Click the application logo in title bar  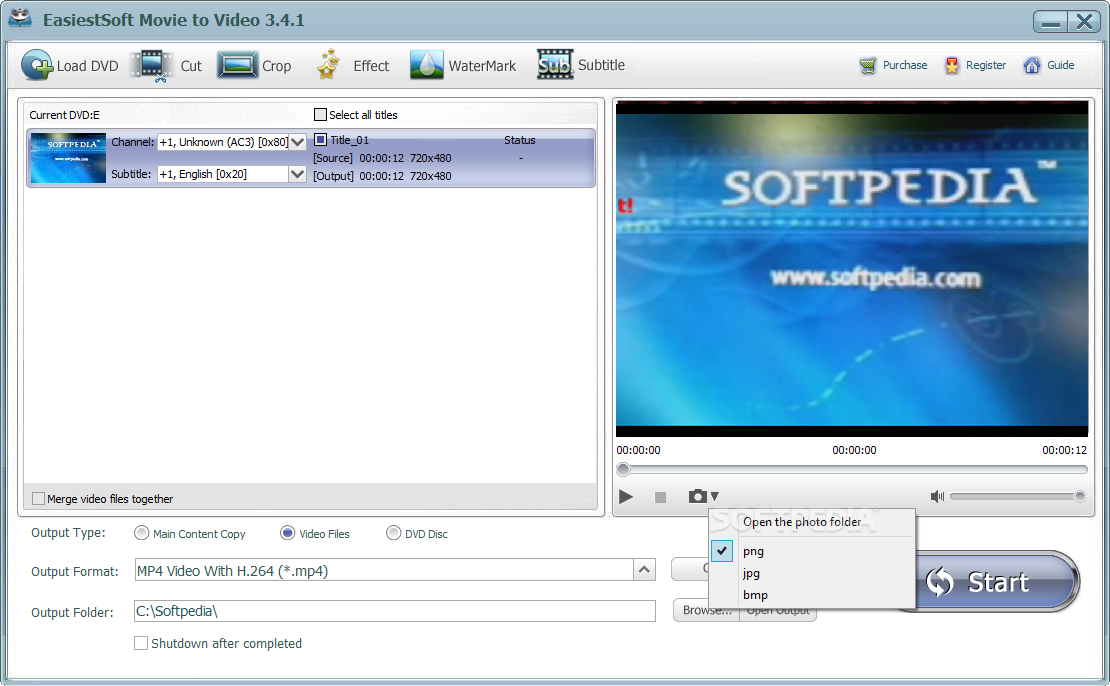tap(21, 18)
